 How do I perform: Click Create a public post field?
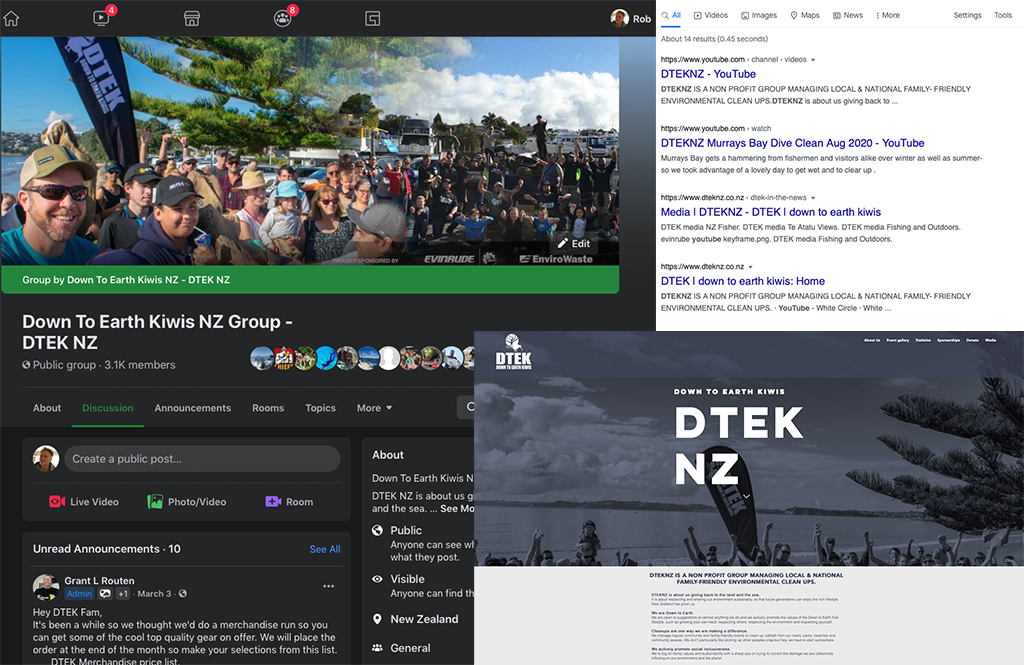[202, 459]
